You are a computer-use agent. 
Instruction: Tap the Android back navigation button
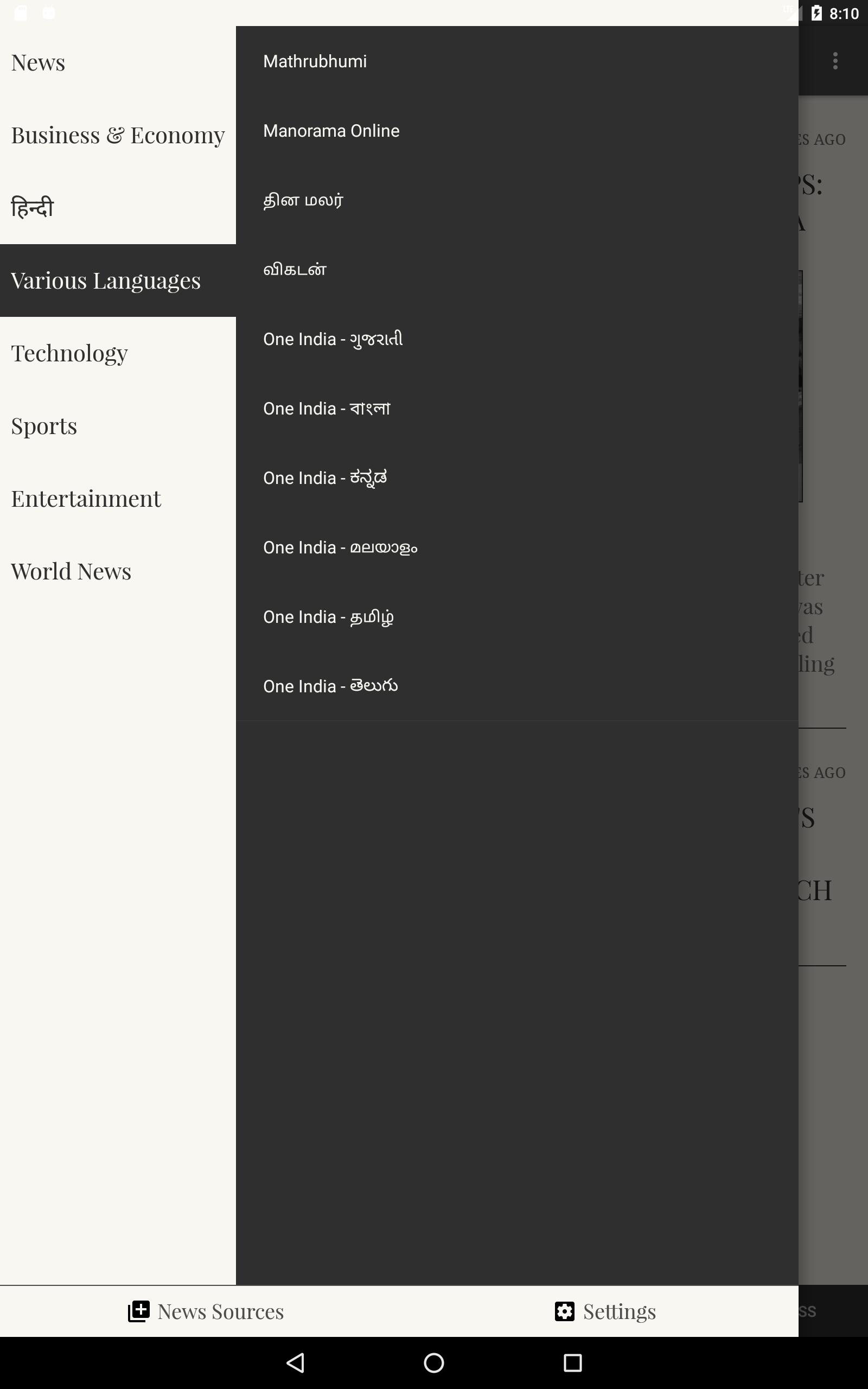tap(295, 1362)
